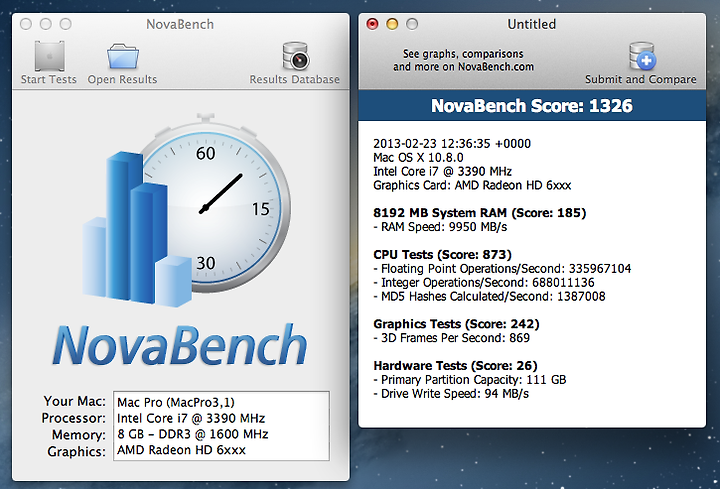720x489 pixels.
Task: Click Processor value Intel Core i7 in NovaBench window
Action: [x=191, y=418]
